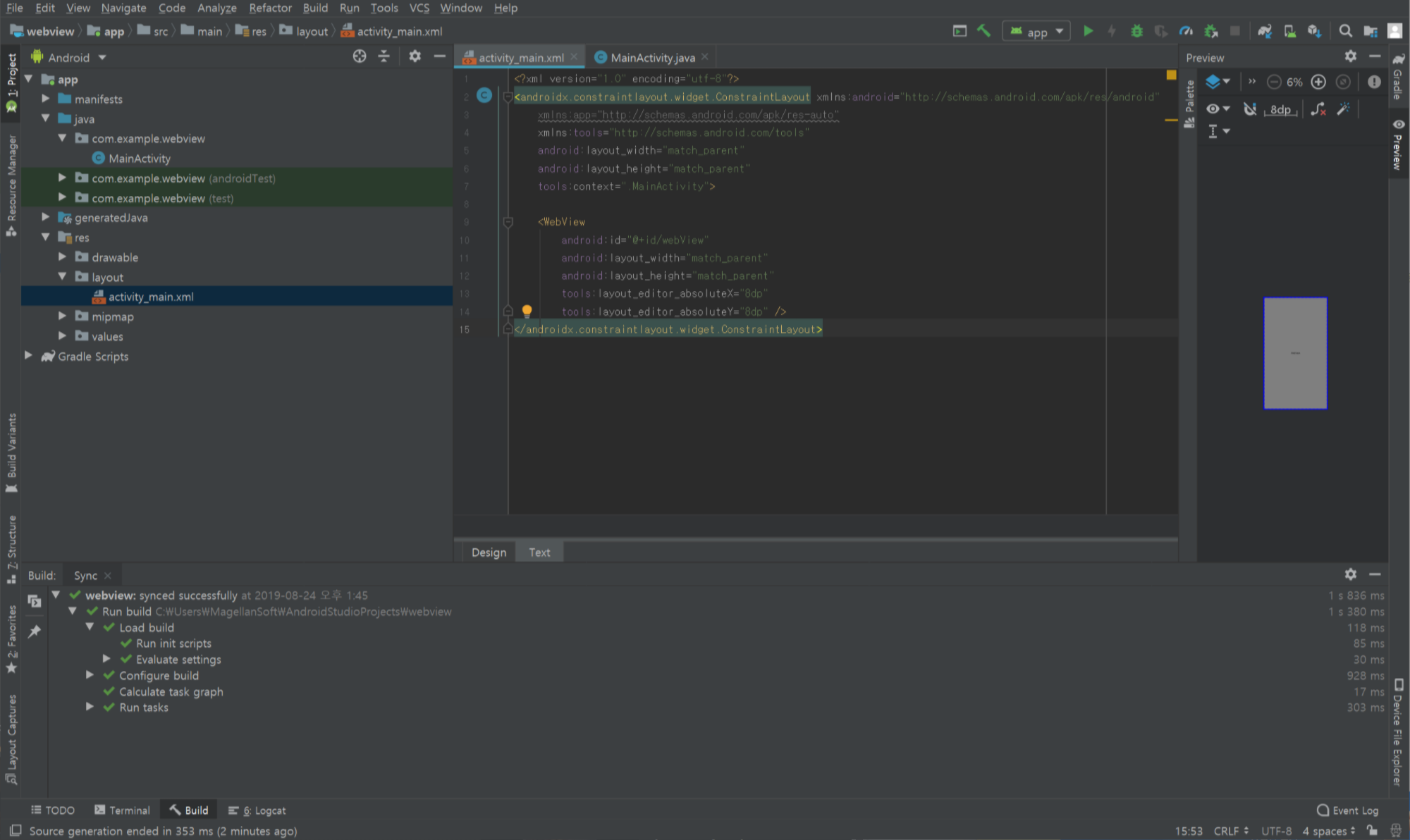Expand the Gradle Scripts tree node
The height and width of the screenshot is (840, 1410).
(x=28, y=356)
